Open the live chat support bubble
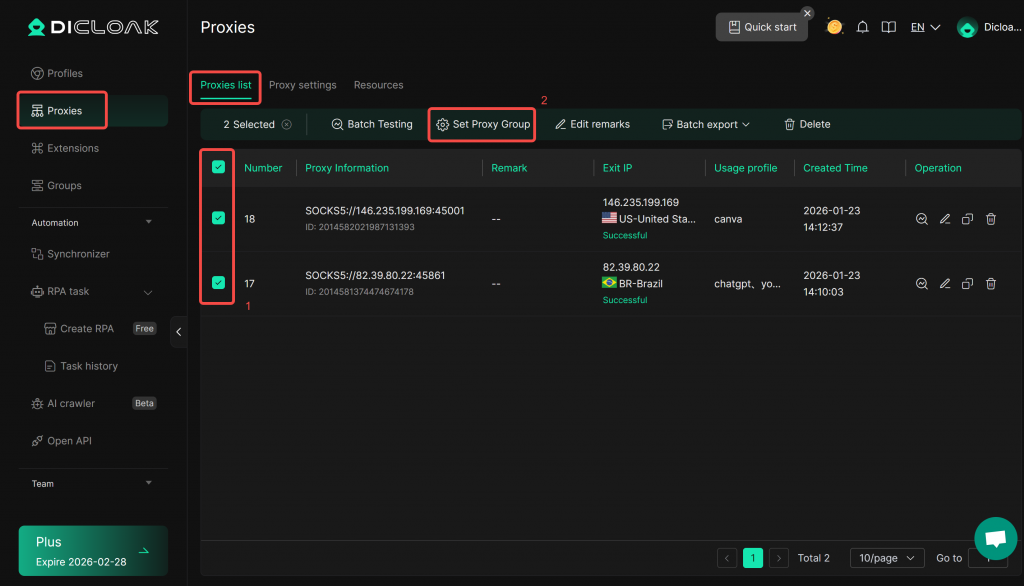 coord(995,538)
